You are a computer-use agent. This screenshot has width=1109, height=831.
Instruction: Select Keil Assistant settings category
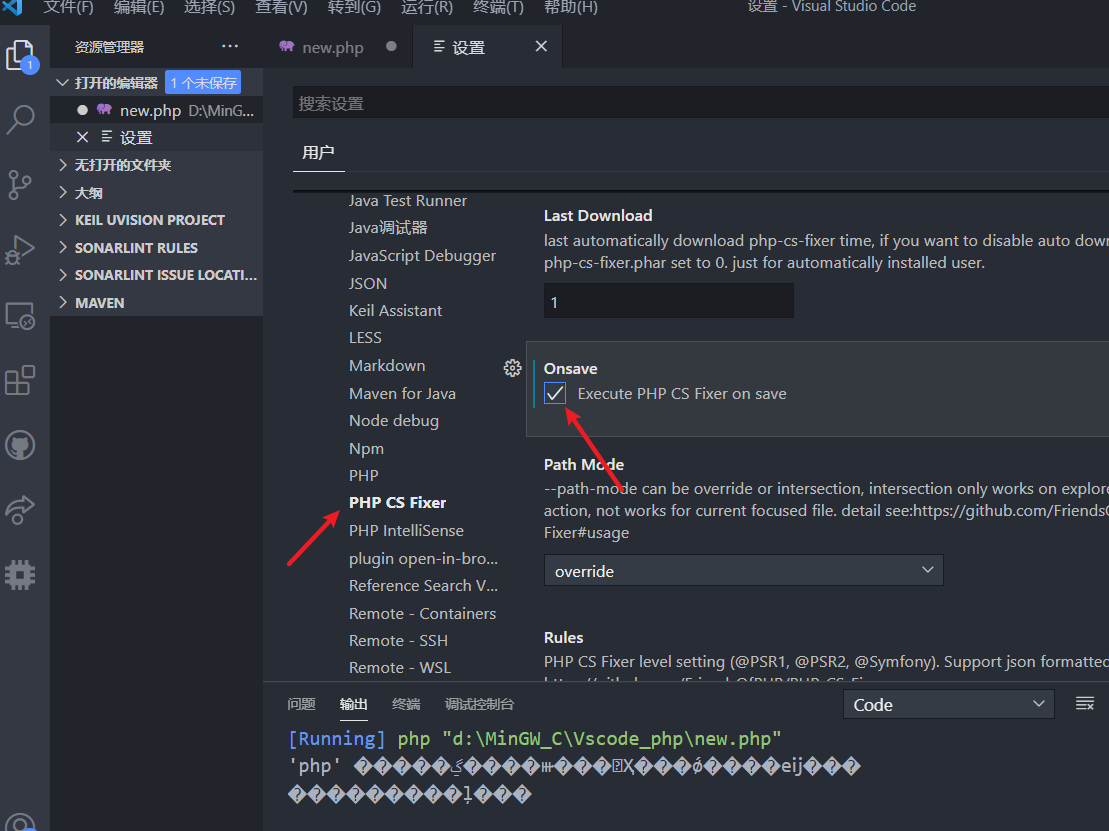tap(395, 310)
